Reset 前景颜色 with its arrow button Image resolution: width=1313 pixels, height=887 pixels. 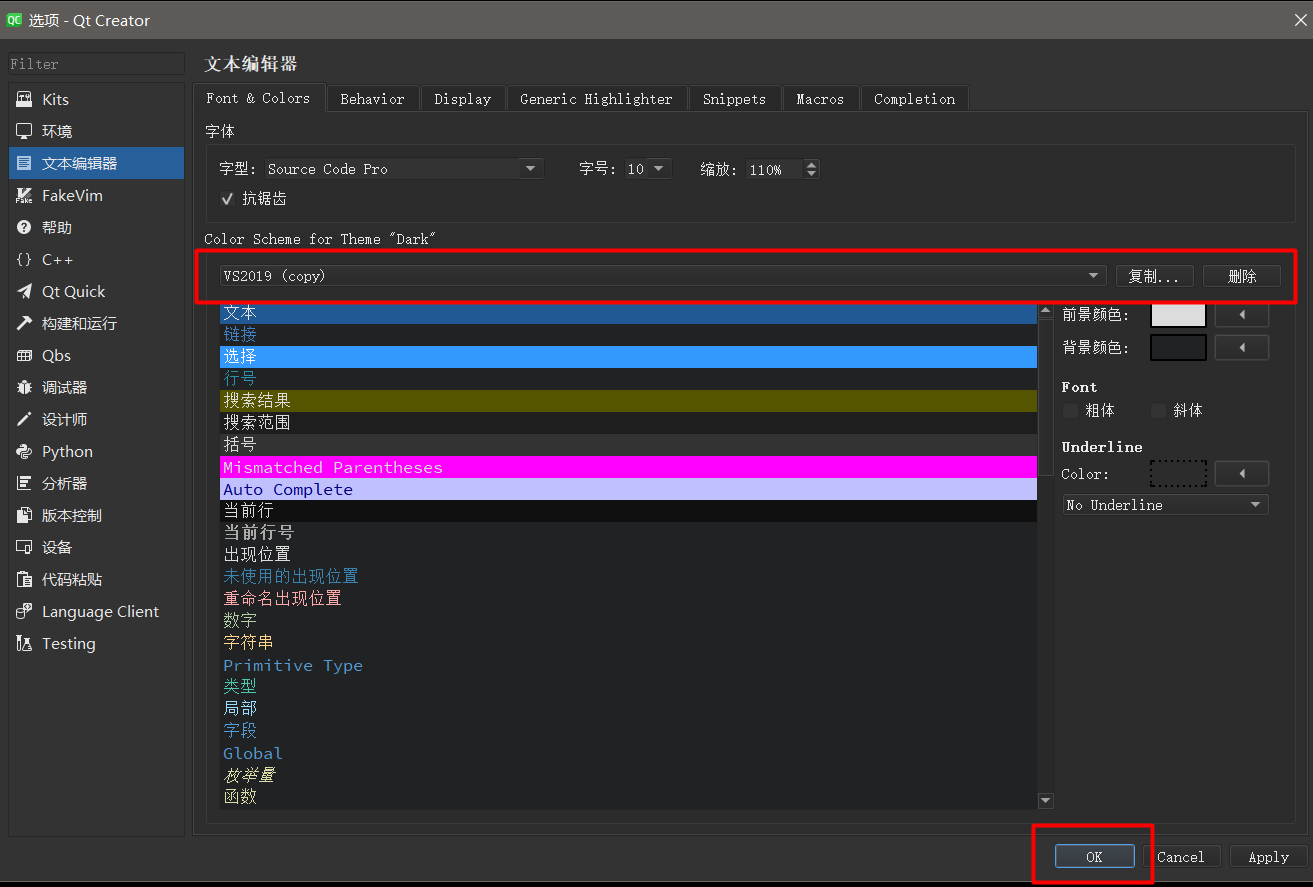click(x=1242, y=315)
